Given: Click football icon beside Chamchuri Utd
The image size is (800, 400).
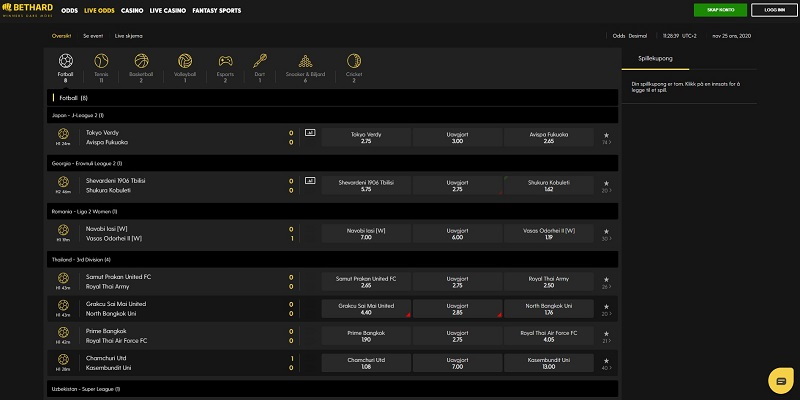Looking at the screenshot, I should 63,359.
